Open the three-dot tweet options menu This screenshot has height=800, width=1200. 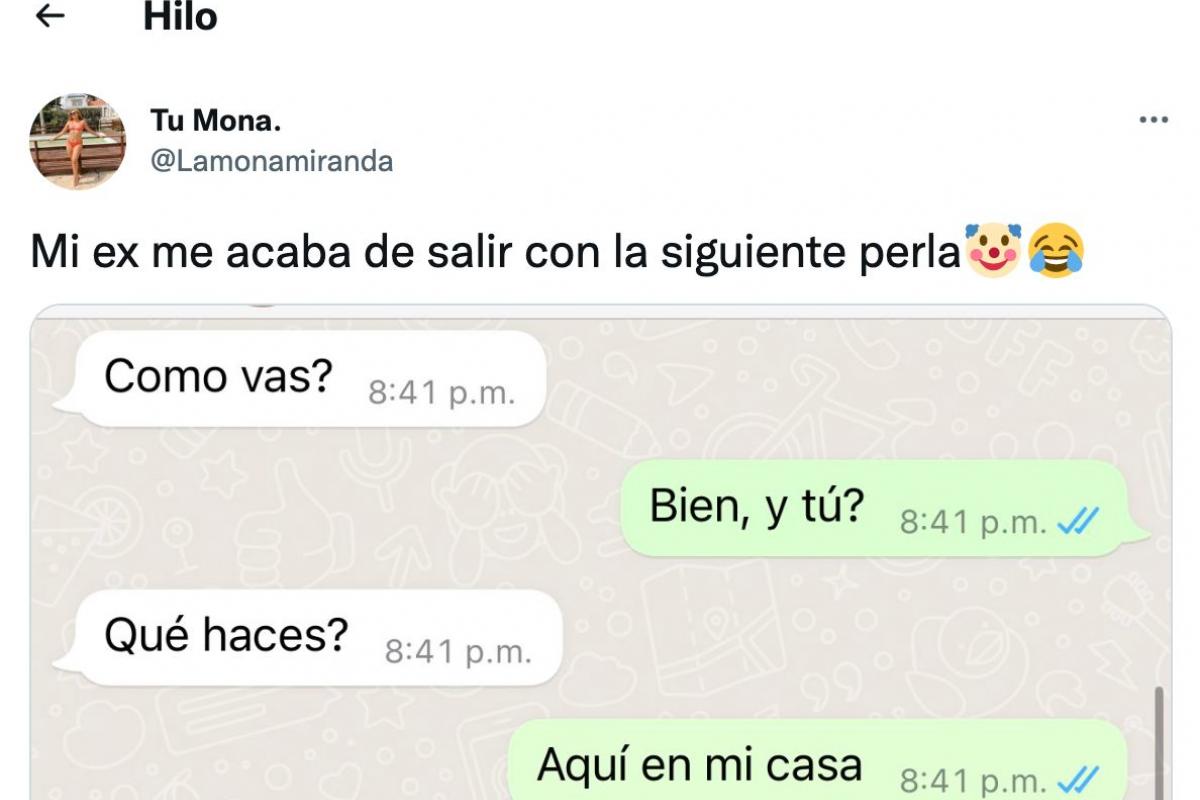1154,120
